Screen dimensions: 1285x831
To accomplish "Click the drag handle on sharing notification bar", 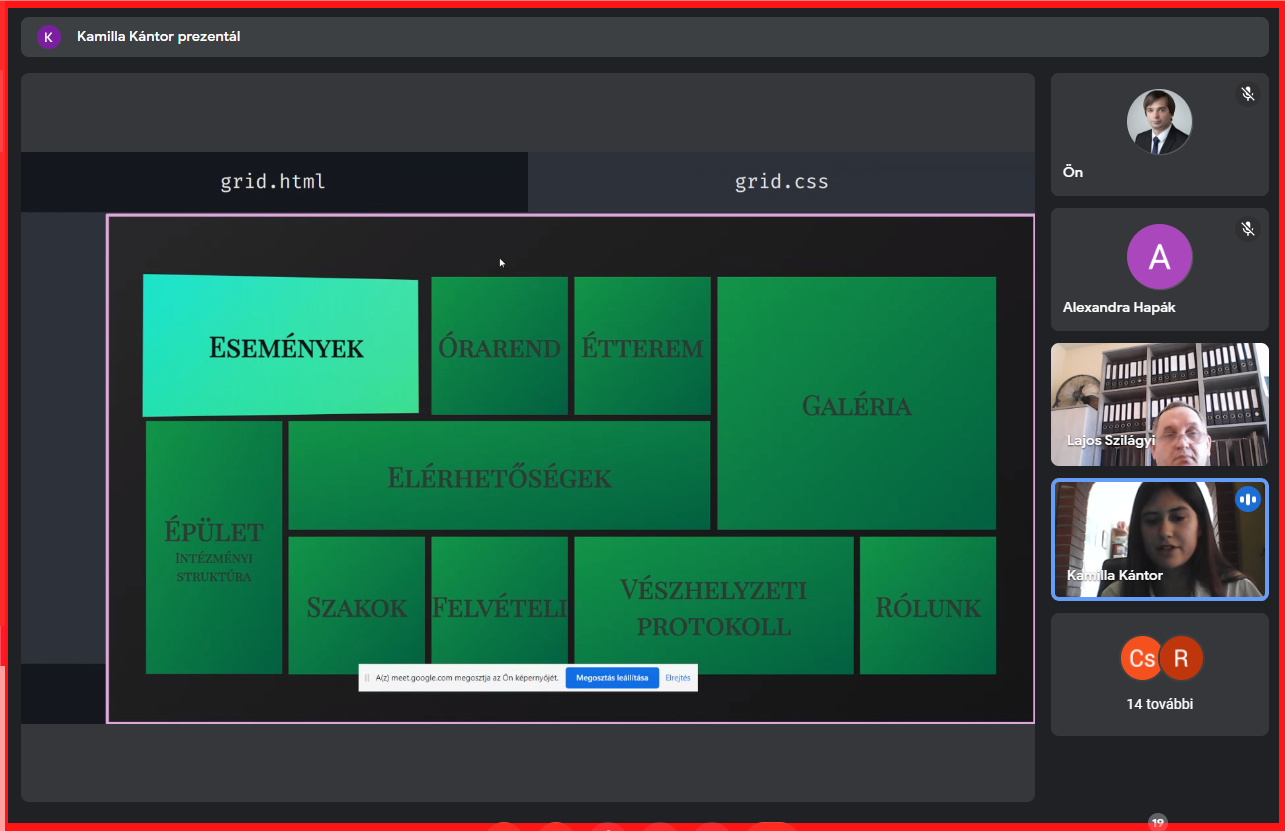I will click(x=367, y=678).
